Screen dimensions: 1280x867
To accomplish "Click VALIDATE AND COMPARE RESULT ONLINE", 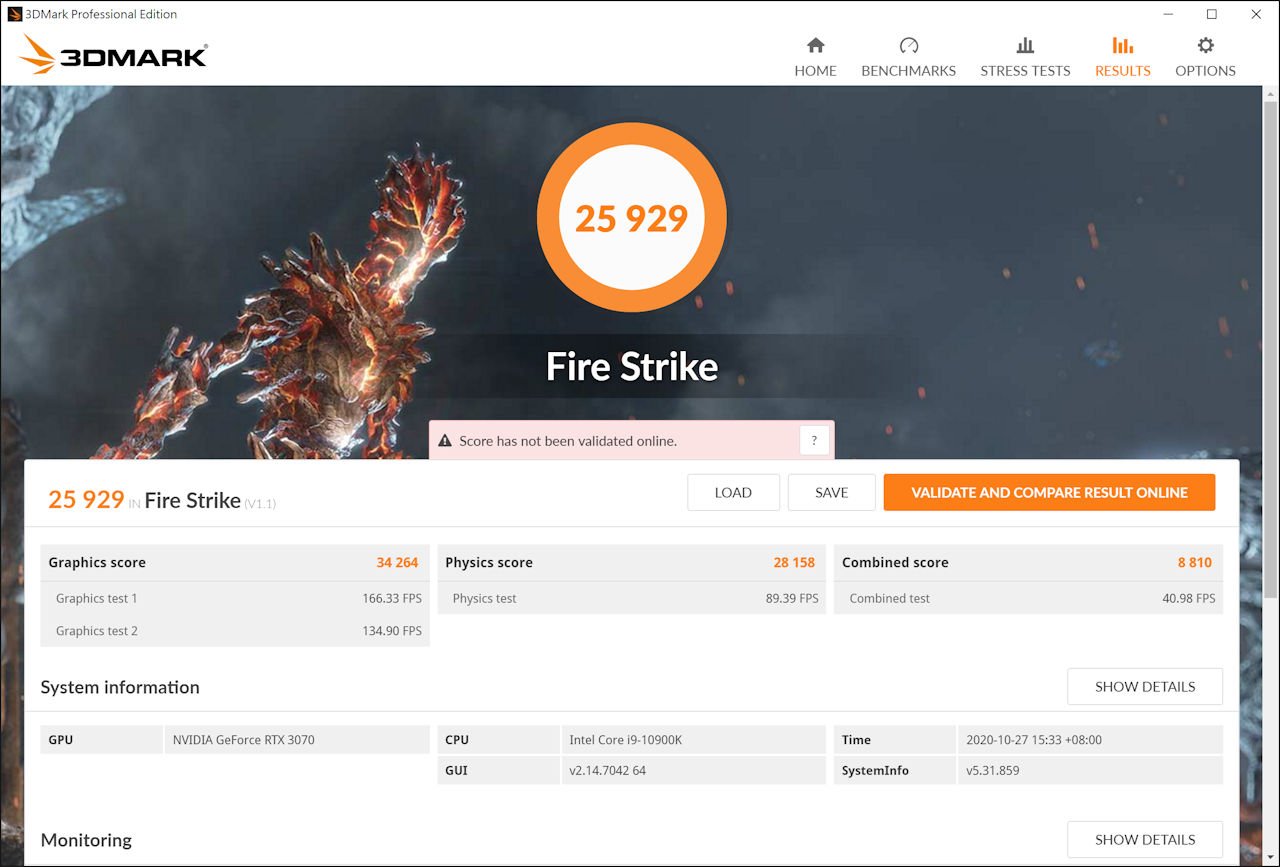I will pyautogui.click(x=1049, y=492).
